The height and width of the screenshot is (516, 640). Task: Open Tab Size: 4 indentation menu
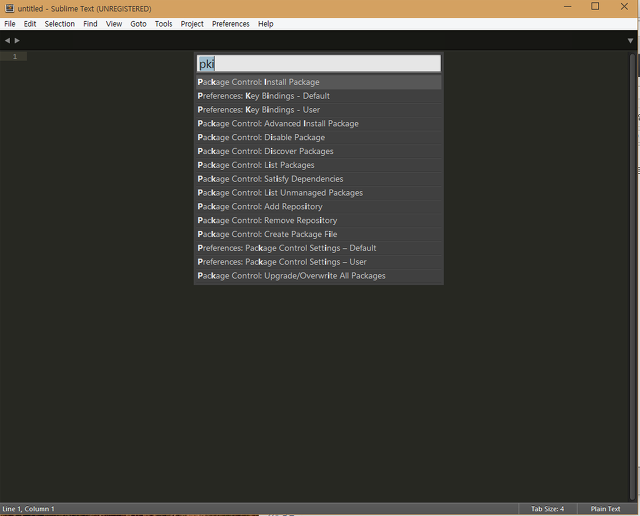click(x=547, y=509)
